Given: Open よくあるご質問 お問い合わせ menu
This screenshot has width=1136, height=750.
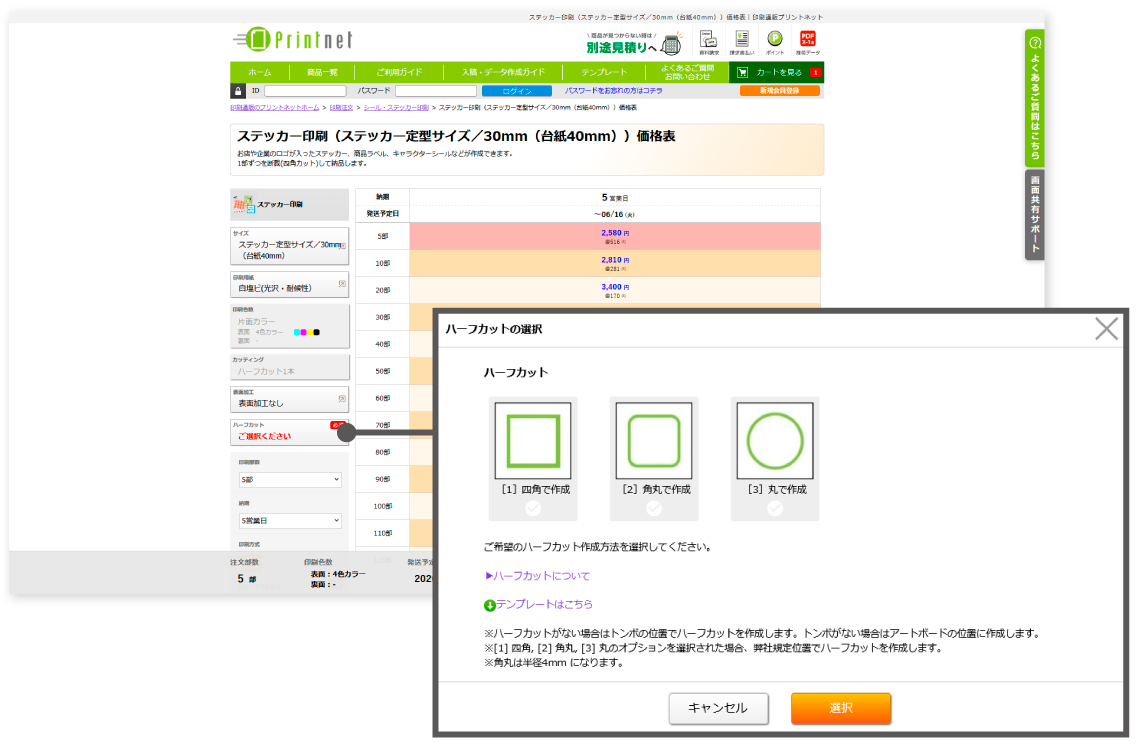Looking at the screenshot, I should click(687, 72).
